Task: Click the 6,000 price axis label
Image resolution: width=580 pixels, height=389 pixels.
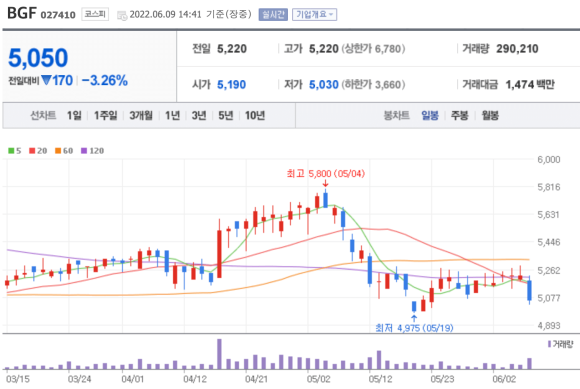Action: pyautogui.click(x=549, y=160)
